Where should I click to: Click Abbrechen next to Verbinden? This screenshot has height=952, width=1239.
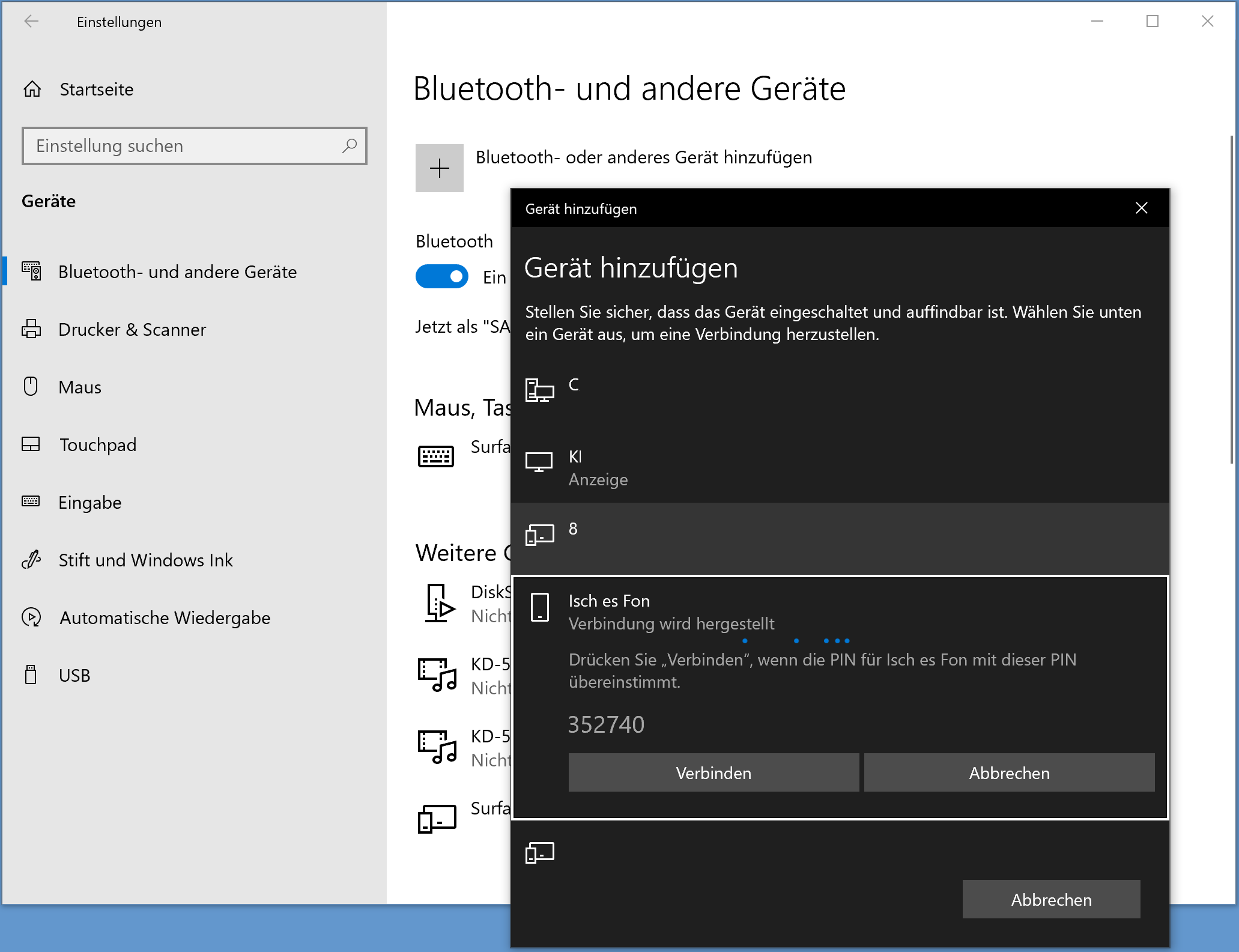(x=1009, y=773)
